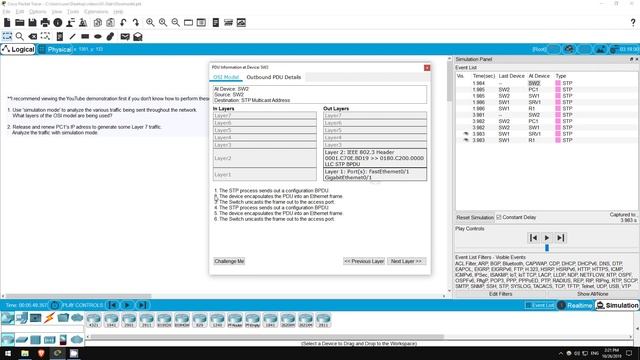
Task: Choose the 1941 router device
Action: click(111, 320)
